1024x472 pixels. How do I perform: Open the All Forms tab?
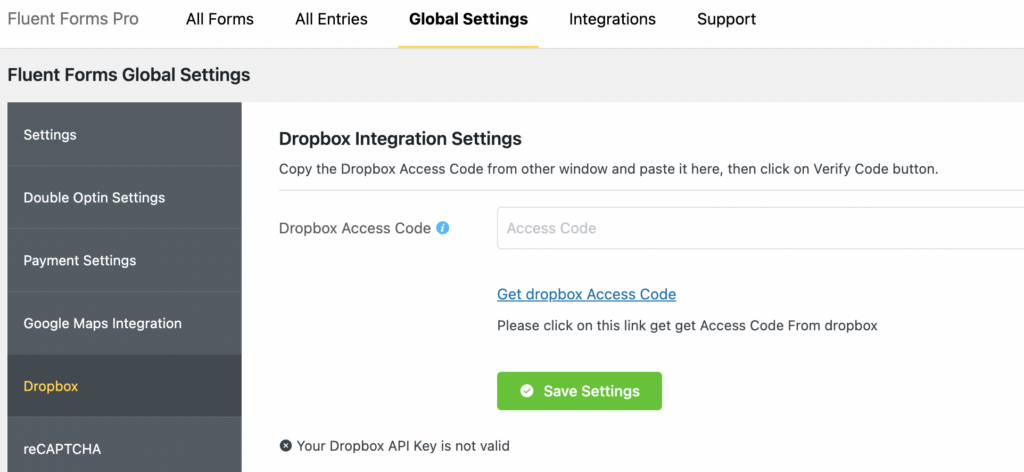(x=219, y=19)
